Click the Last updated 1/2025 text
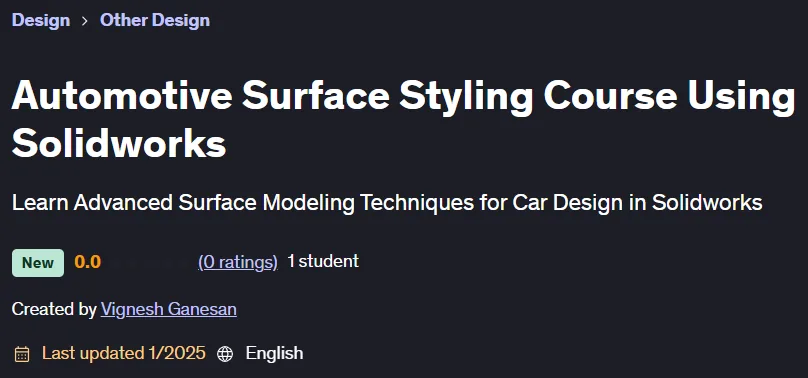This screenshot has height=378, width=808. [x=124, y=353]
